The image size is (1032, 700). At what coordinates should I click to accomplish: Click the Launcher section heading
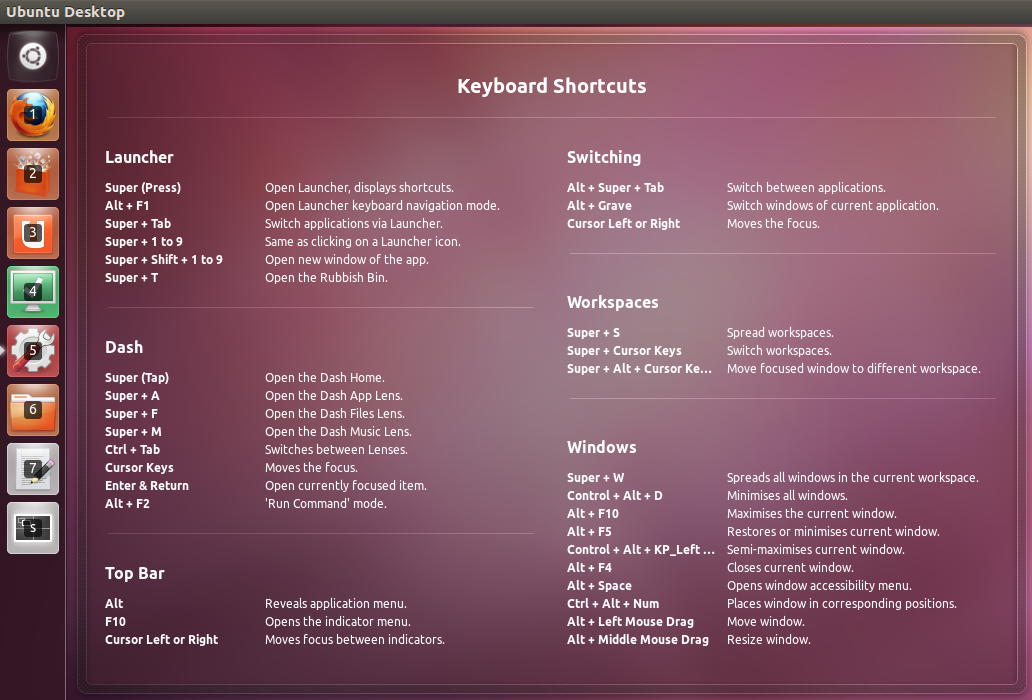[139, 157]
